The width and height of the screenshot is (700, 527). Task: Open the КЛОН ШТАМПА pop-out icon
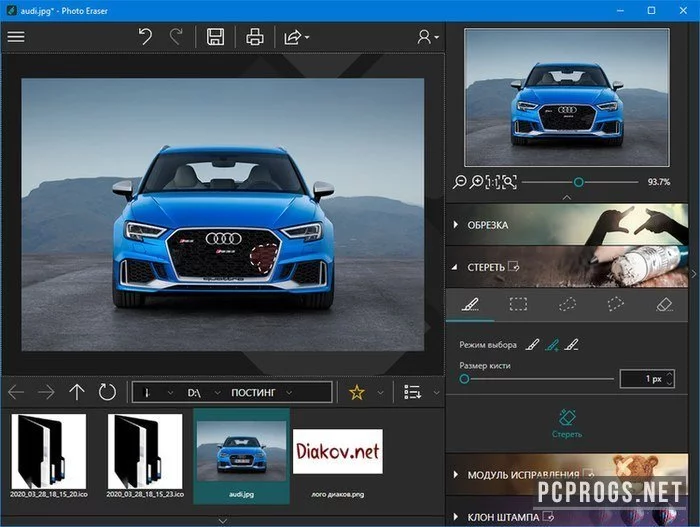548,517
